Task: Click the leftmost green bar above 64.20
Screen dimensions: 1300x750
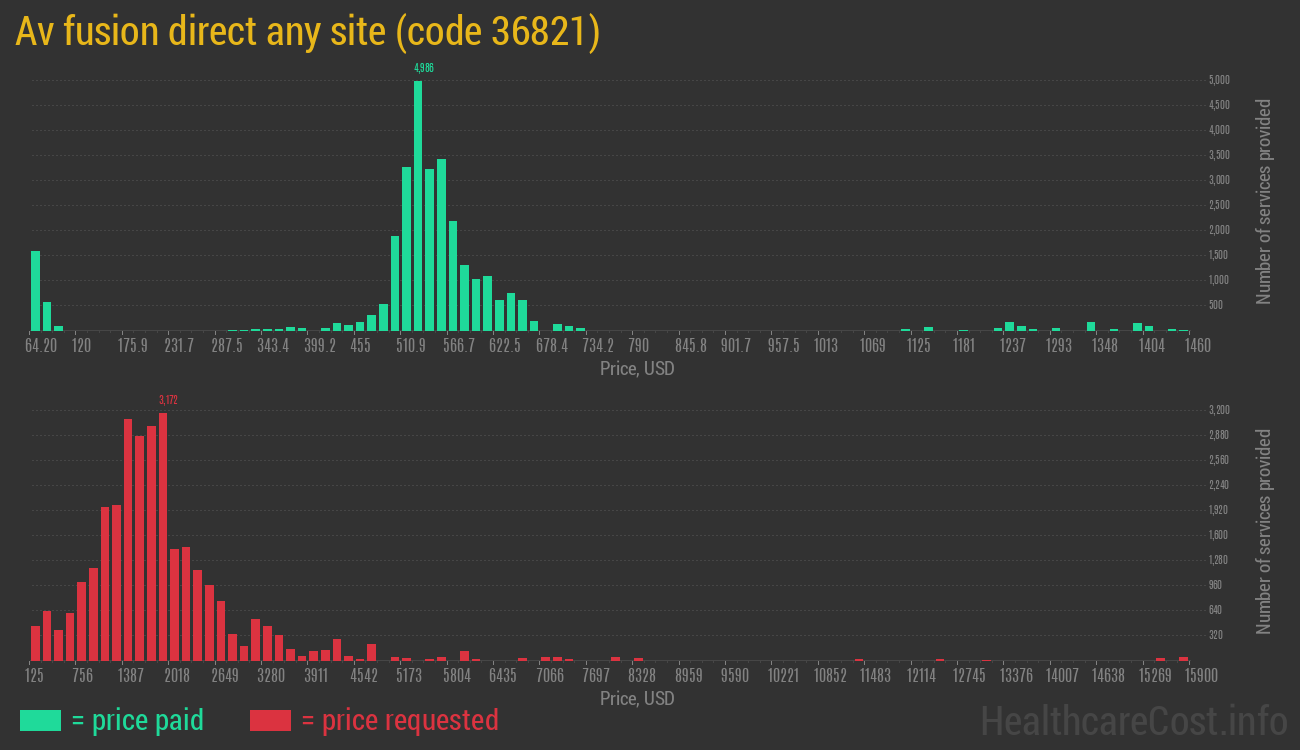Action: point(36,290)
